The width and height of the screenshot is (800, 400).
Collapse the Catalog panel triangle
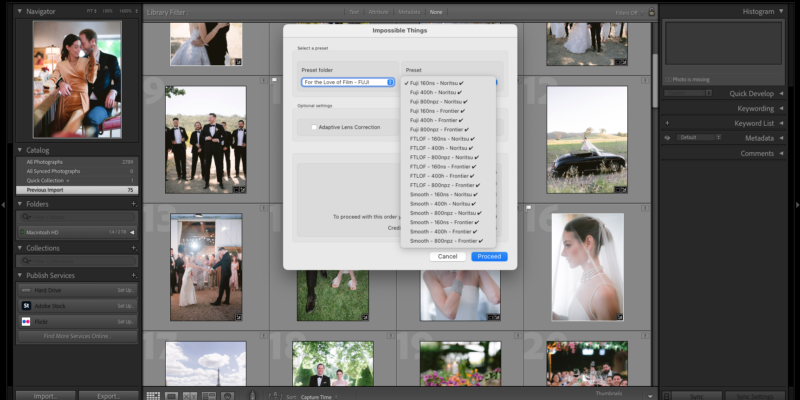coord(20,151)
